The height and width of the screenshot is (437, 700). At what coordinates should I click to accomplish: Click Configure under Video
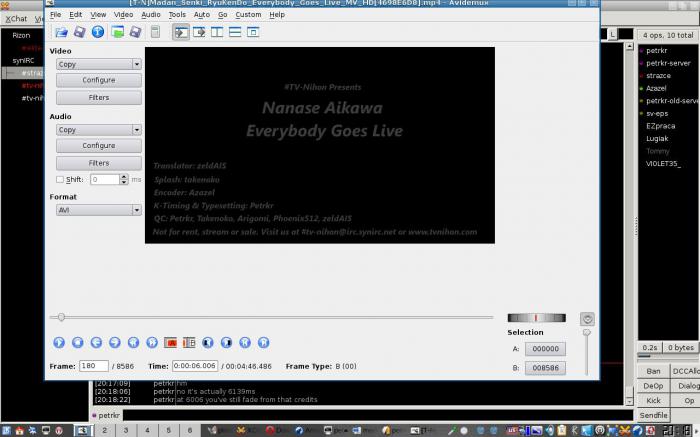click(99, 80)
